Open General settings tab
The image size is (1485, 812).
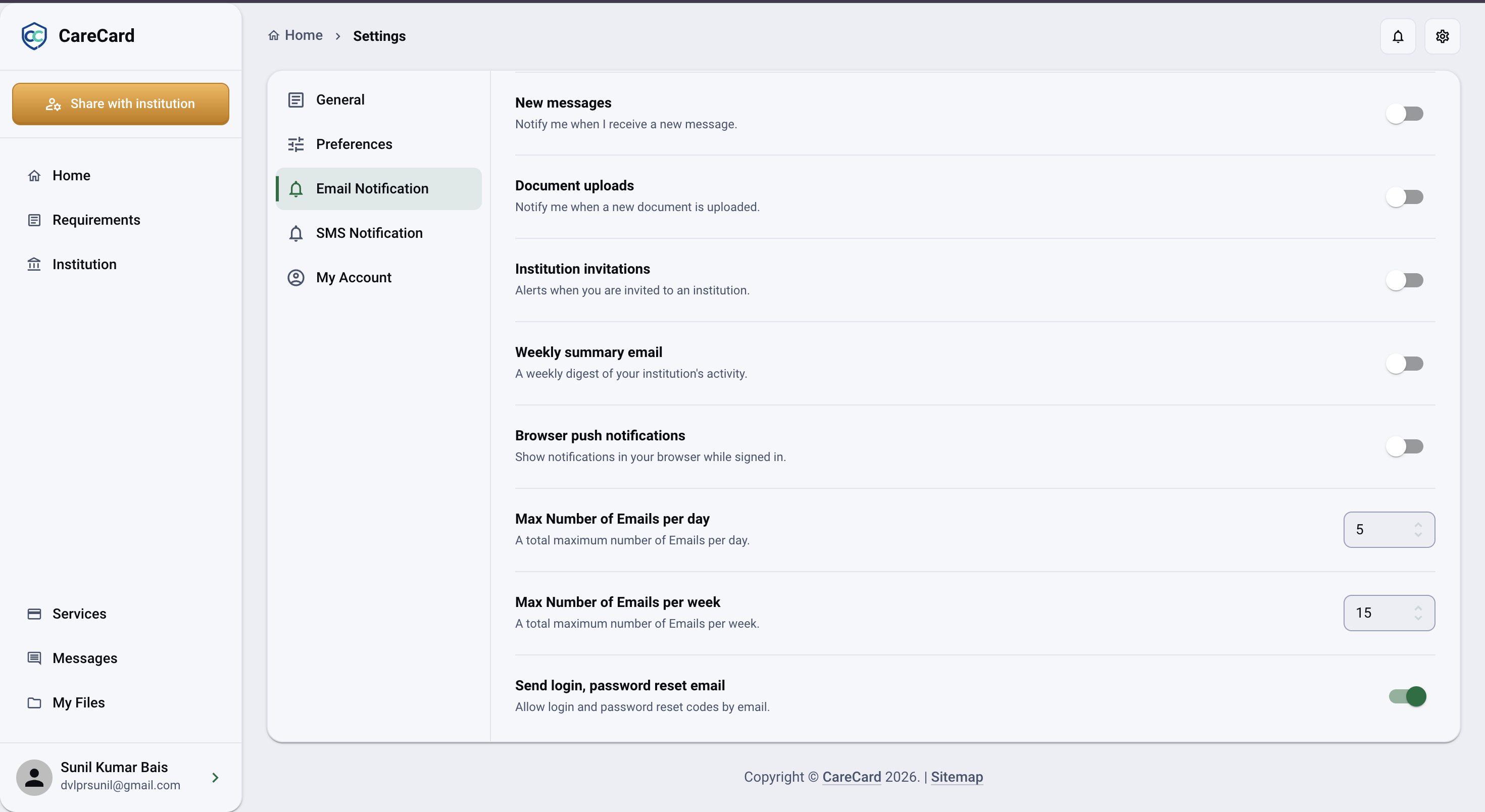point(379,99)
